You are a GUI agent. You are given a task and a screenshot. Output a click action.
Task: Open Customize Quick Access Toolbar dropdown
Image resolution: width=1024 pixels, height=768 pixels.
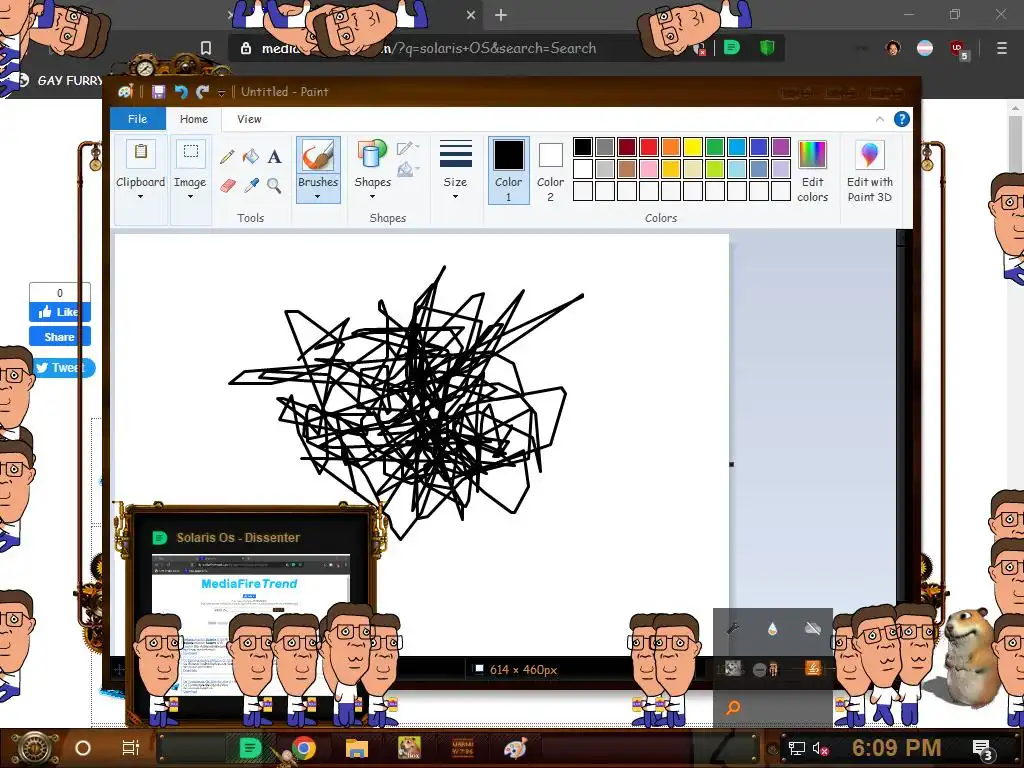pos(221,93)
